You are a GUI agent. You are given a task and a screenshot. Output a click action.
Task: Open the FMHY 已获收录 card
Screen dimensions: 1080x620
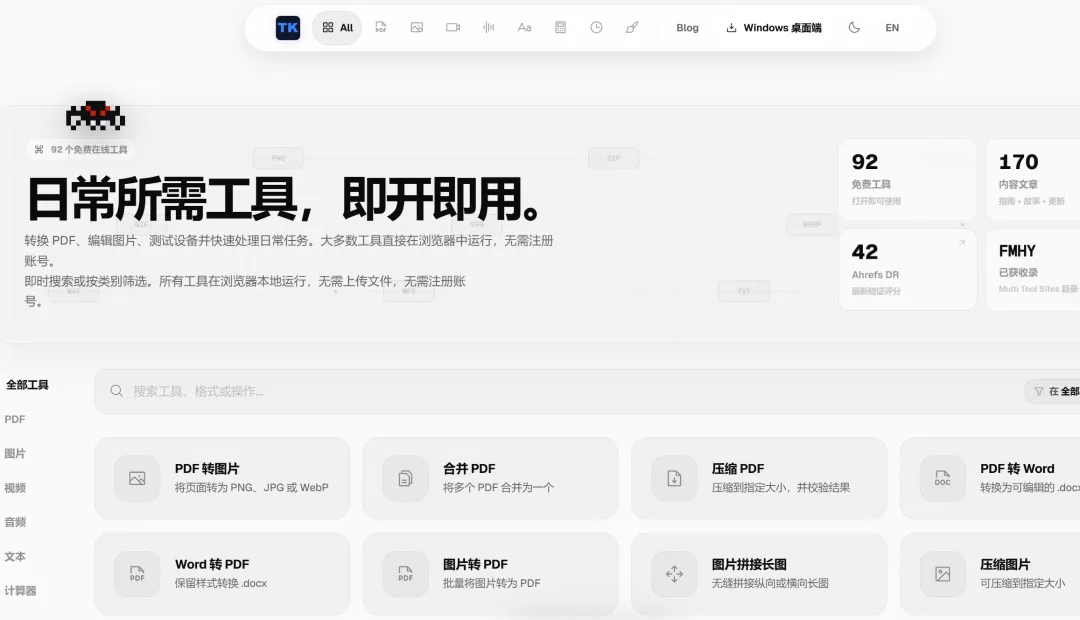[1033, 269]
